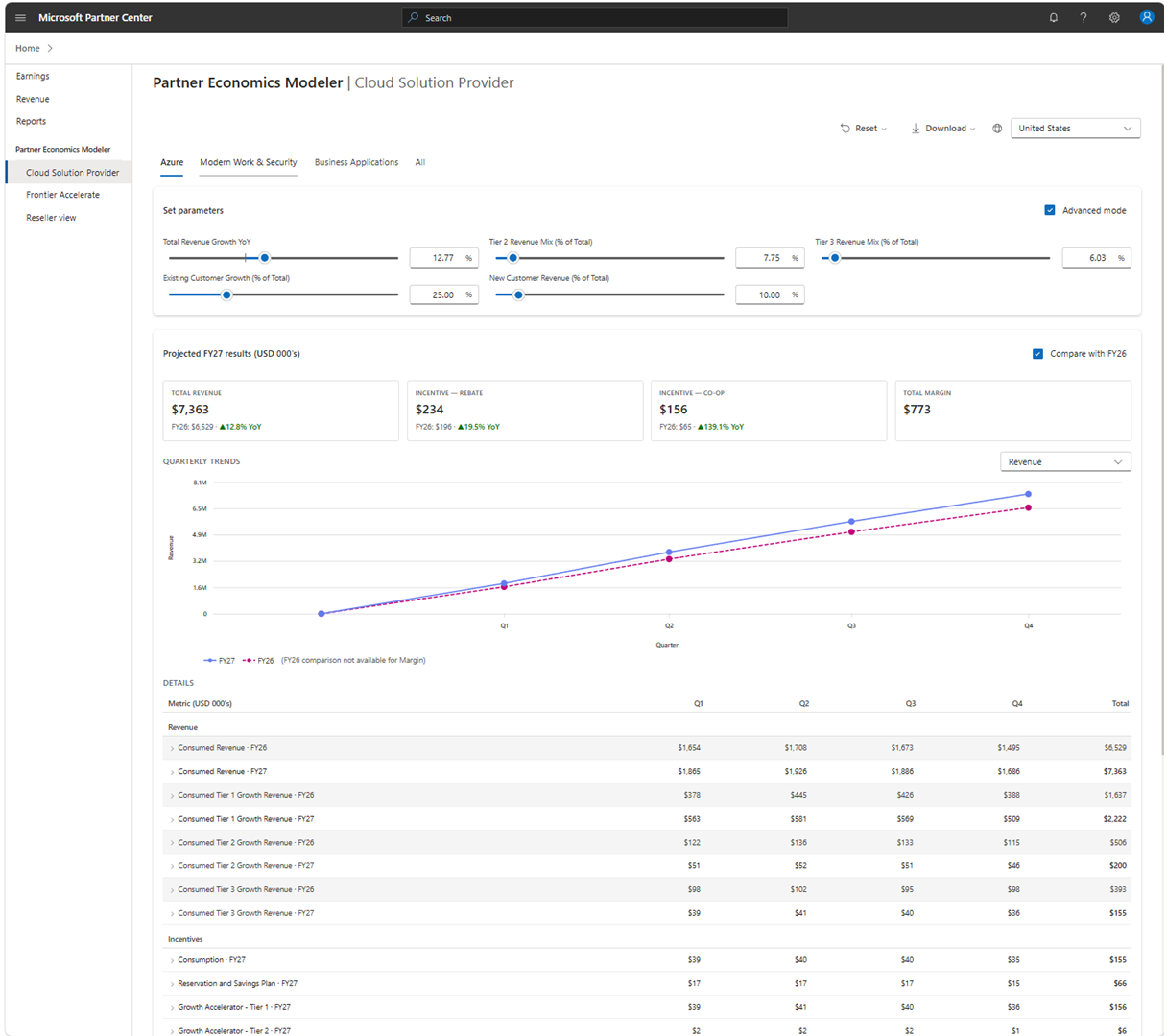Click the FY26 legend entry
Viewport: 1167px width, 1036px height.
pos(258,661)
